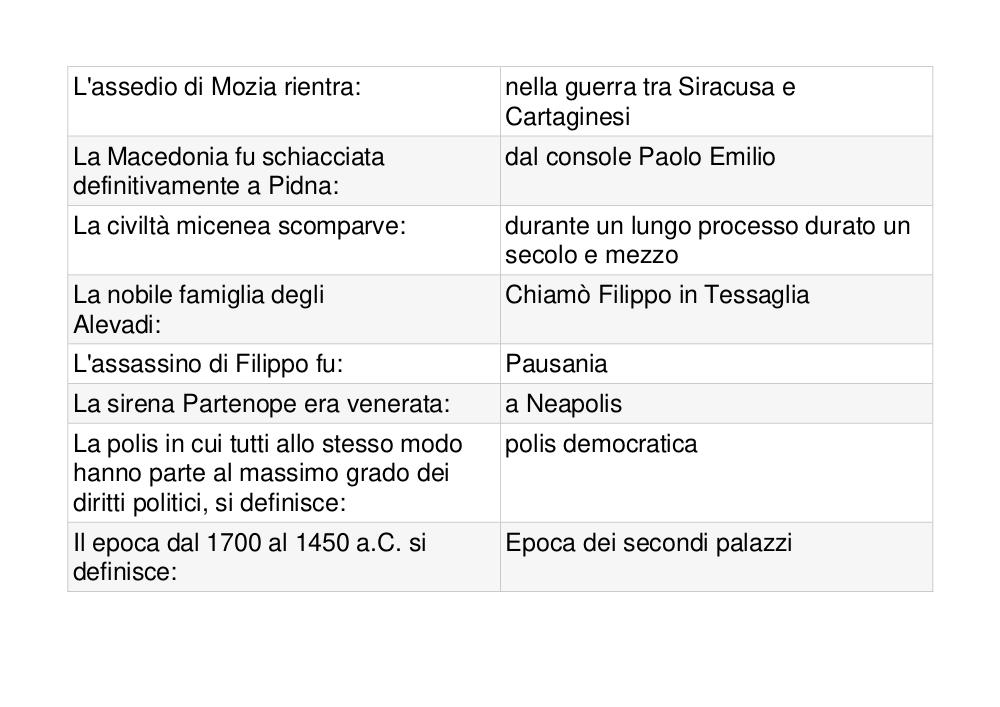Select the question 'L'assassino di Filippo fu:'
Viewport: 1000px width, 707px height.
284,364
